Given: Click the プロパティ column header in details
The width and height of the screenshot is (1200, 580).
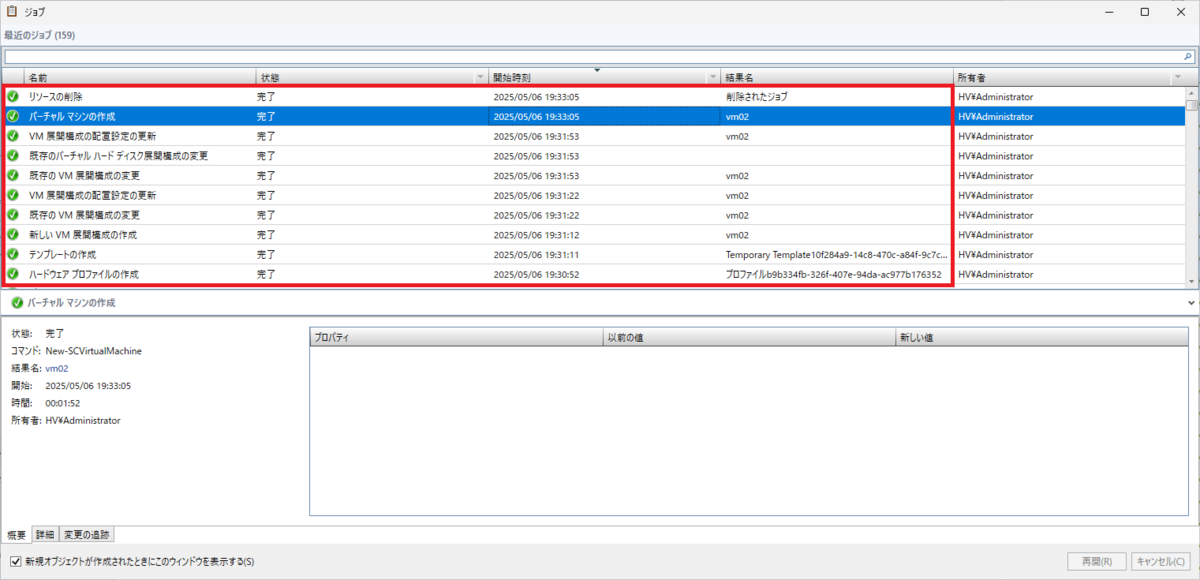Looking at the screenshot, I should [456, 338].
